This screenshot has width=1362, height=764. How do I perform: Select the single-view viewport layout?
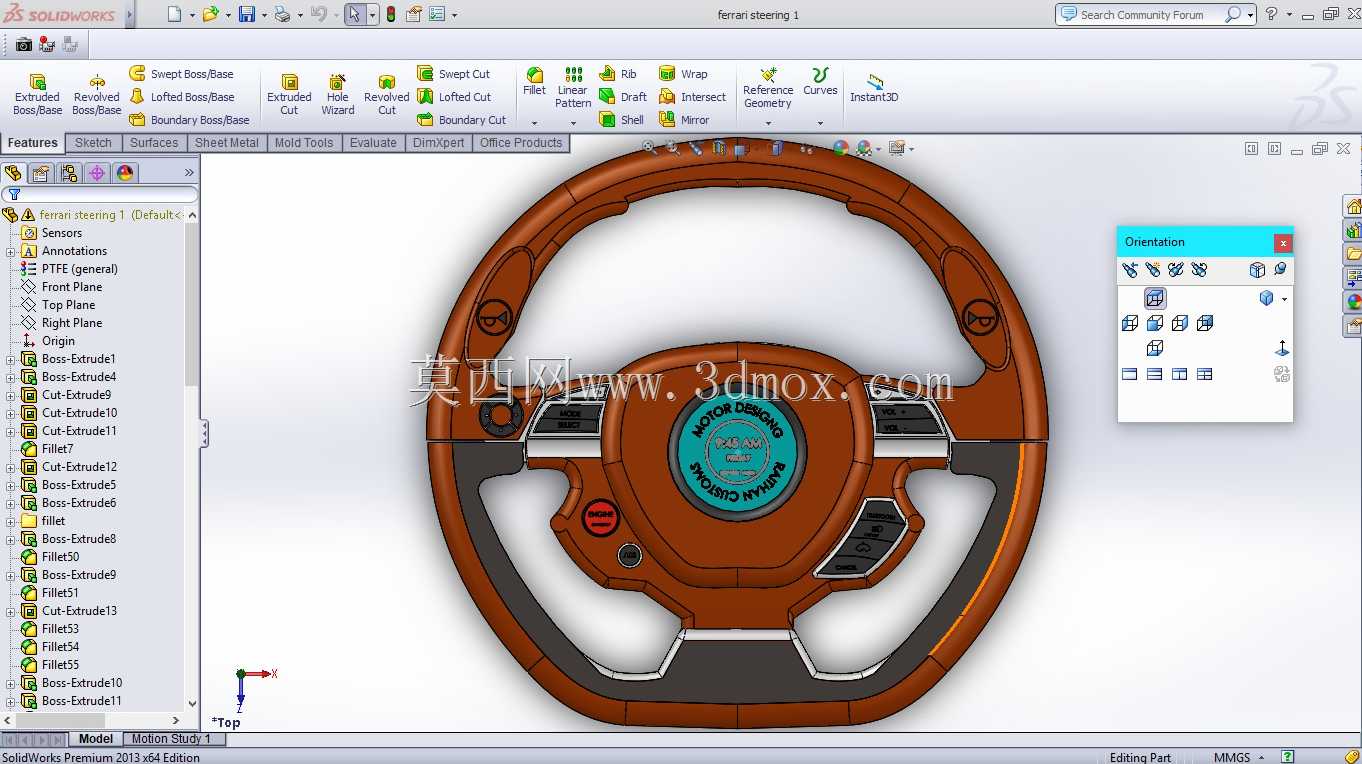1130,374
